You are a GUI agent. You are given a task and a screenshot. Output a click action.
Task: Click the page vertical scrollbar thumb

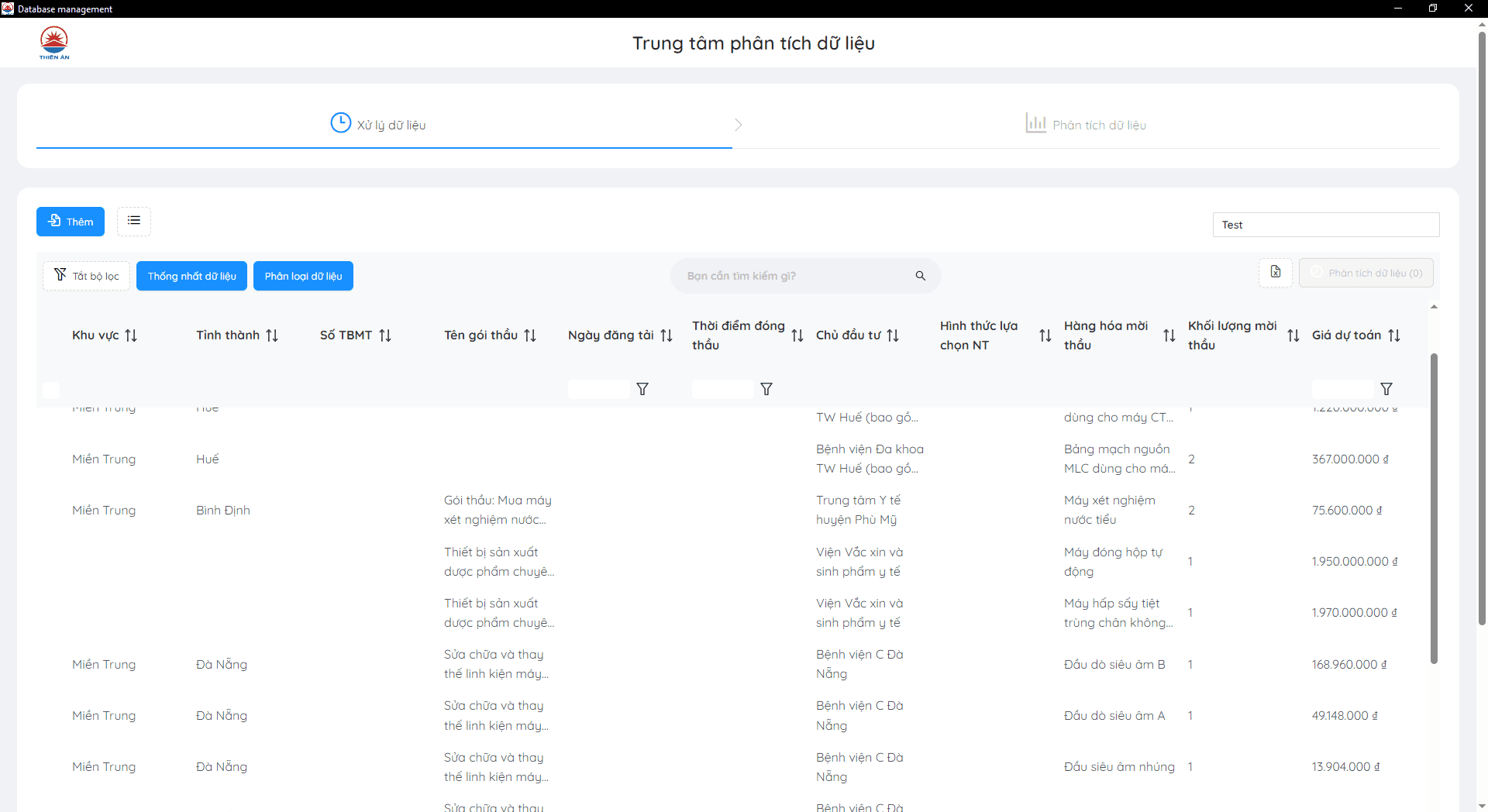[1482, 327]
